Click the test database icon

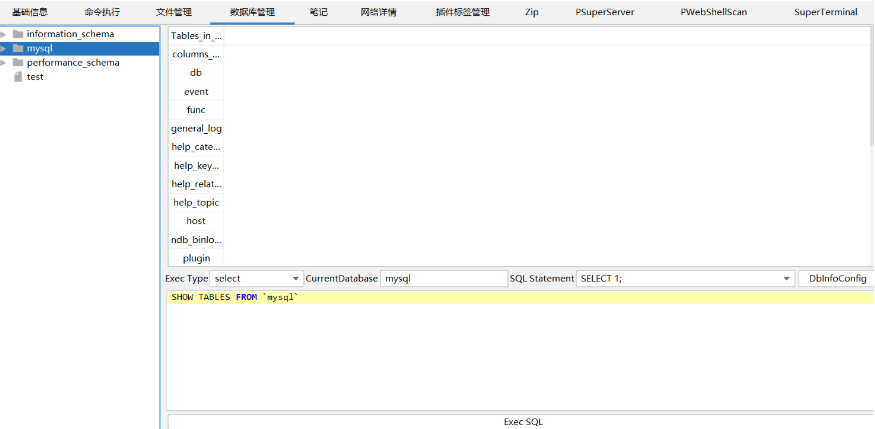pyautogui.click(x=18, y=77)
